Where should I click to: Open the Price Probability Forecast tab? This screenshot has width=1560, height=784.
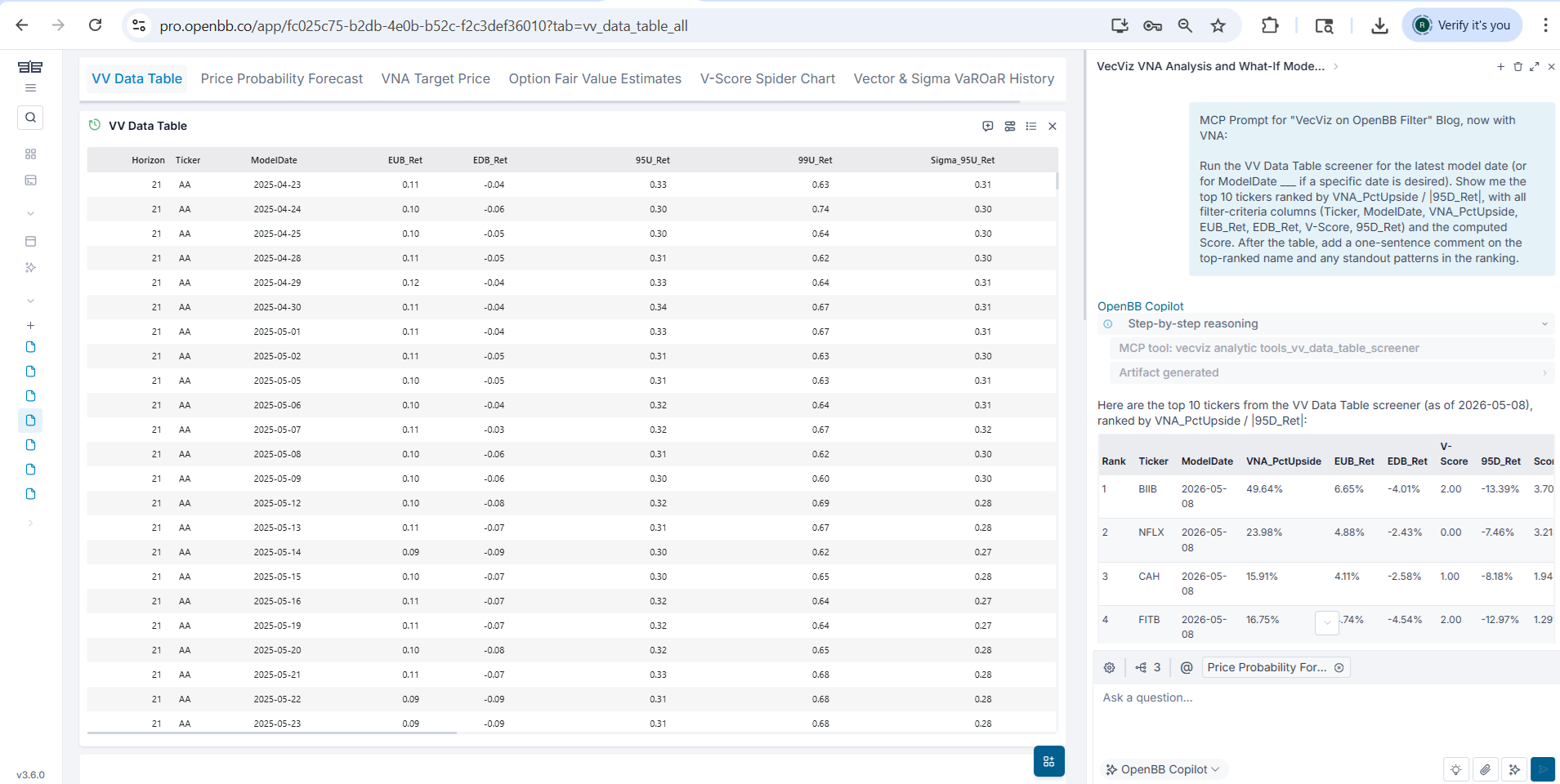pyautogui.click(x=282, y=78)
